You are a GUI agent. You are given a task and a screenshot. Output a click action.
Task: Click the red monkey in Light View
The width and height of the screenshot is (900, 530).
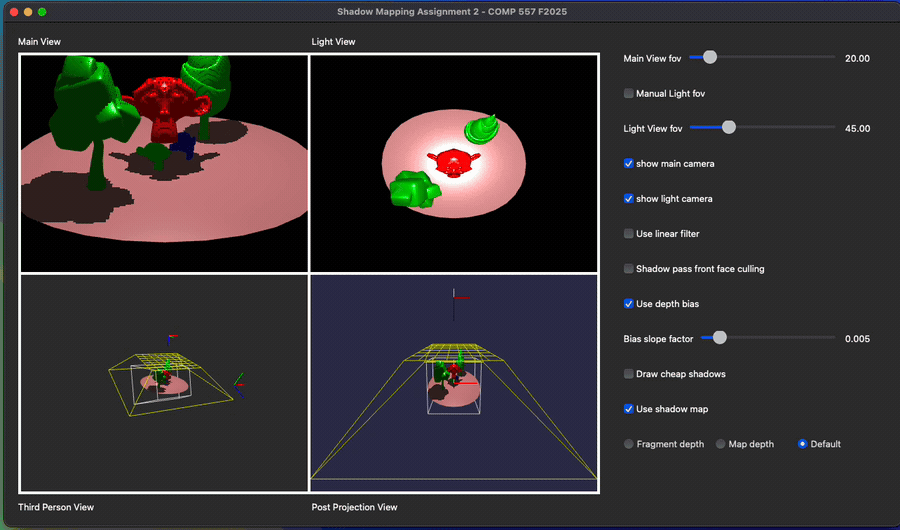[453, 161]
